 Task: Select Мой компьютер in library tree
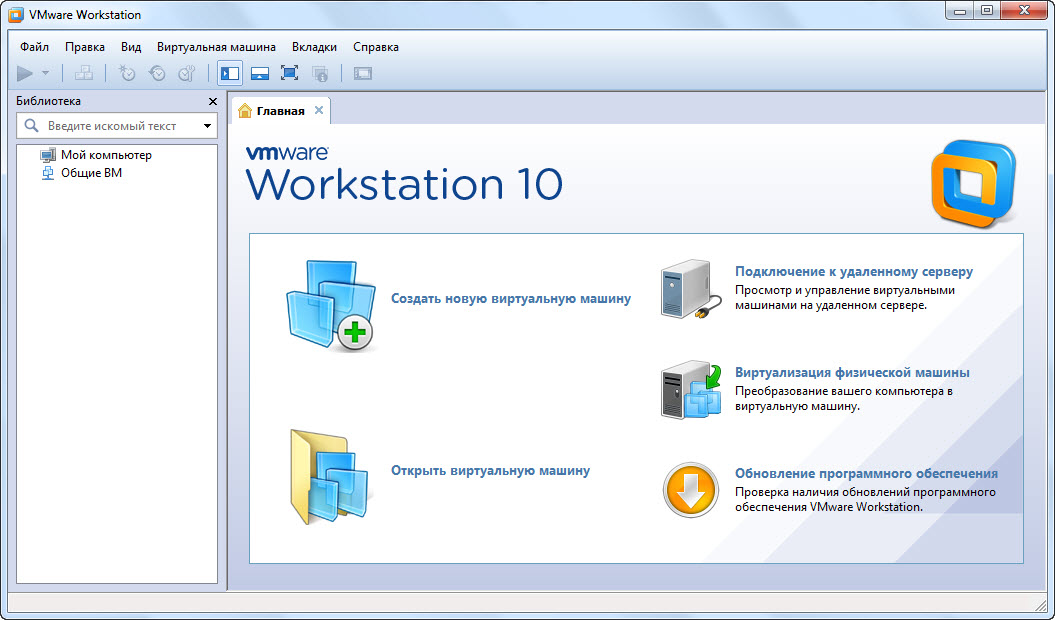click(x=105, y=155)
